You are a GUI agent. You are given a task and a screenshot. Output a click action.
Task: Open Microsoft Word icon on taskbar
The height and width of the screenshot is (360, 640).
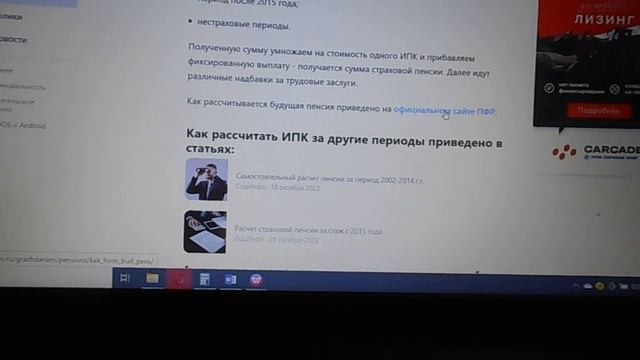[230, 280]
